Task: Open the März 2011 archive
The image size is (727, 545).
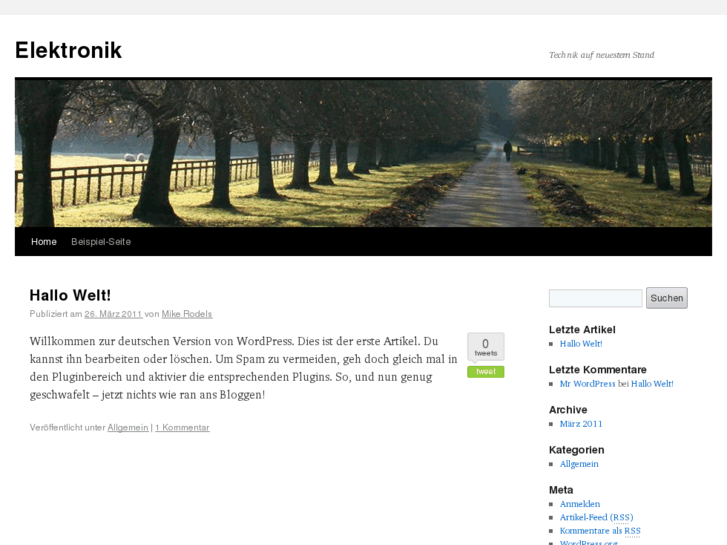Action: 581,424
